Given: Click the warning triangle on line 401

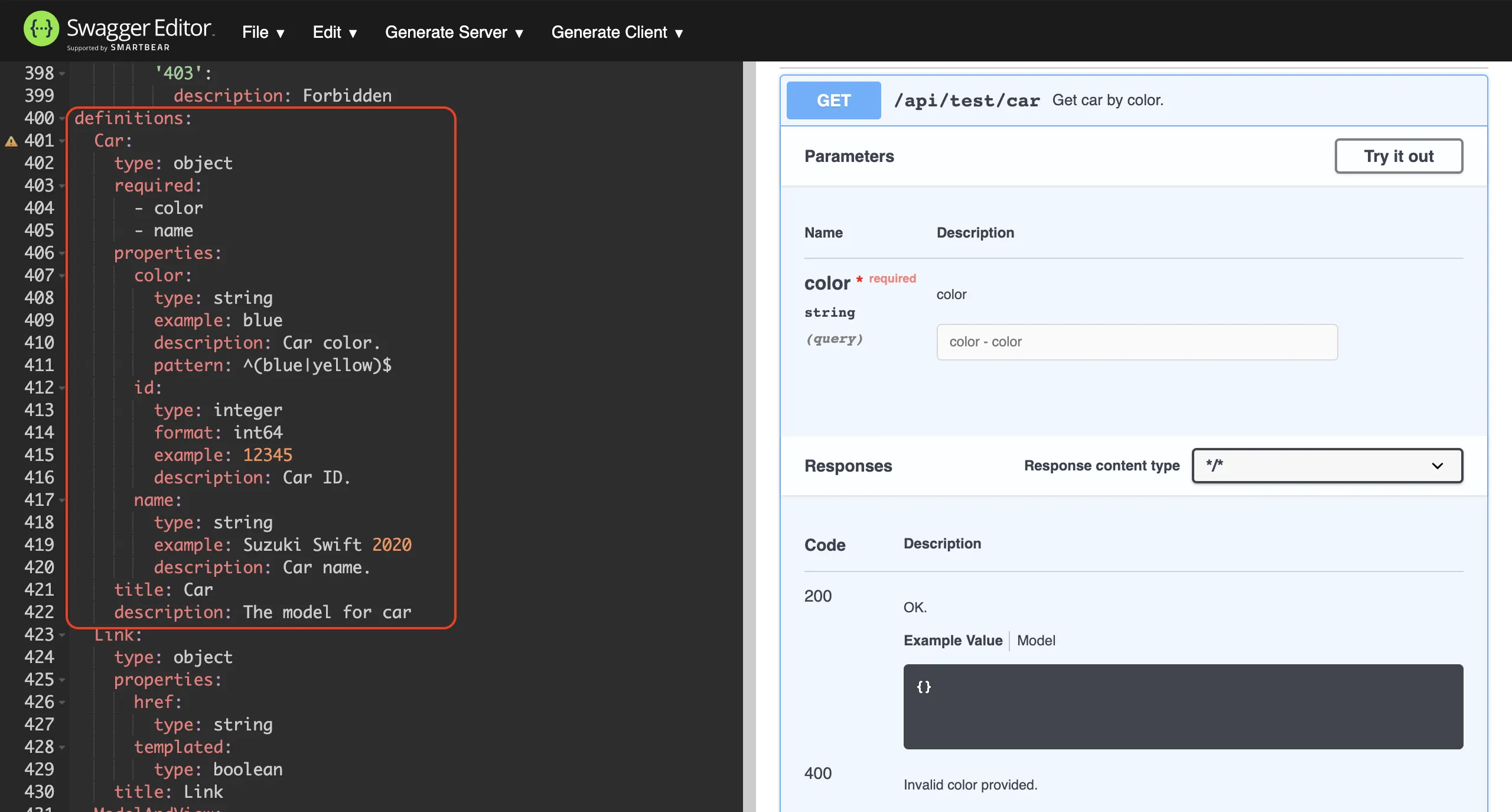Looking at the screenshot, I should point(11,141).
